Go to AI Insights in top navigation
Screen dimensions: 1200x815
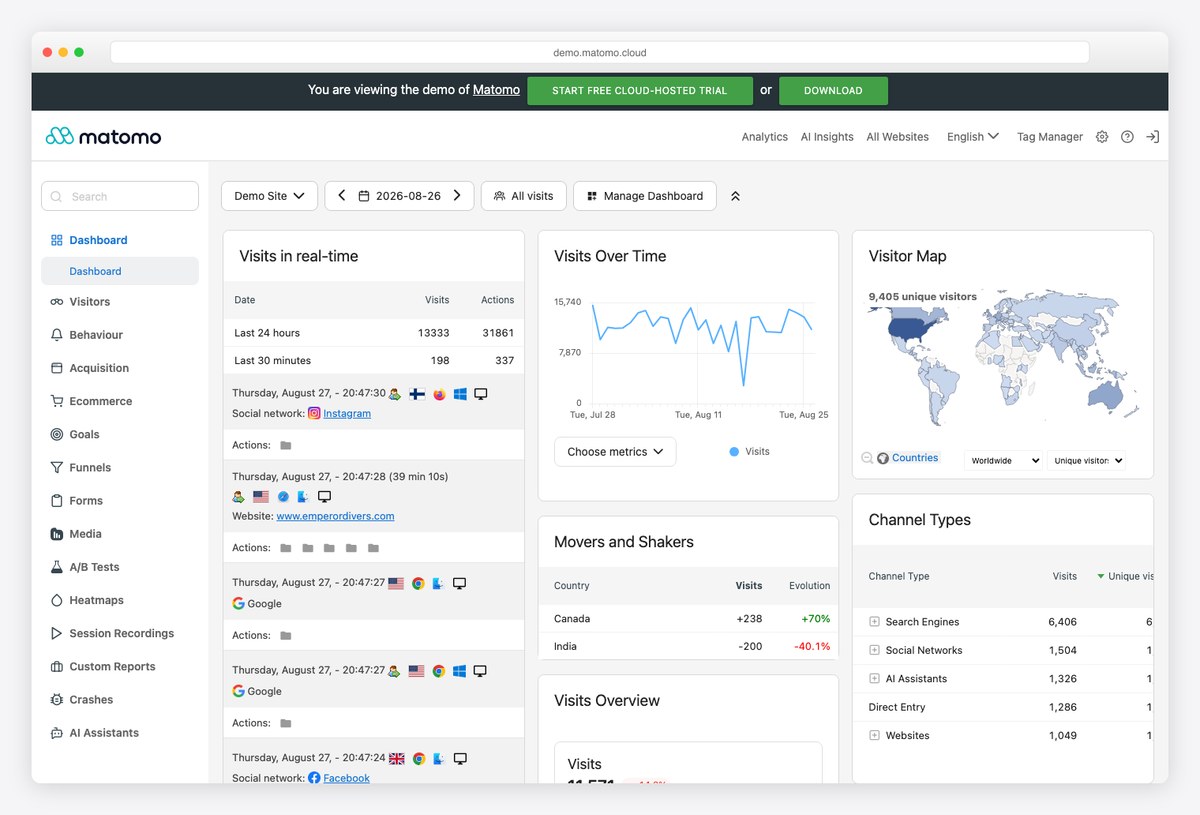click(x=827, y=137)
